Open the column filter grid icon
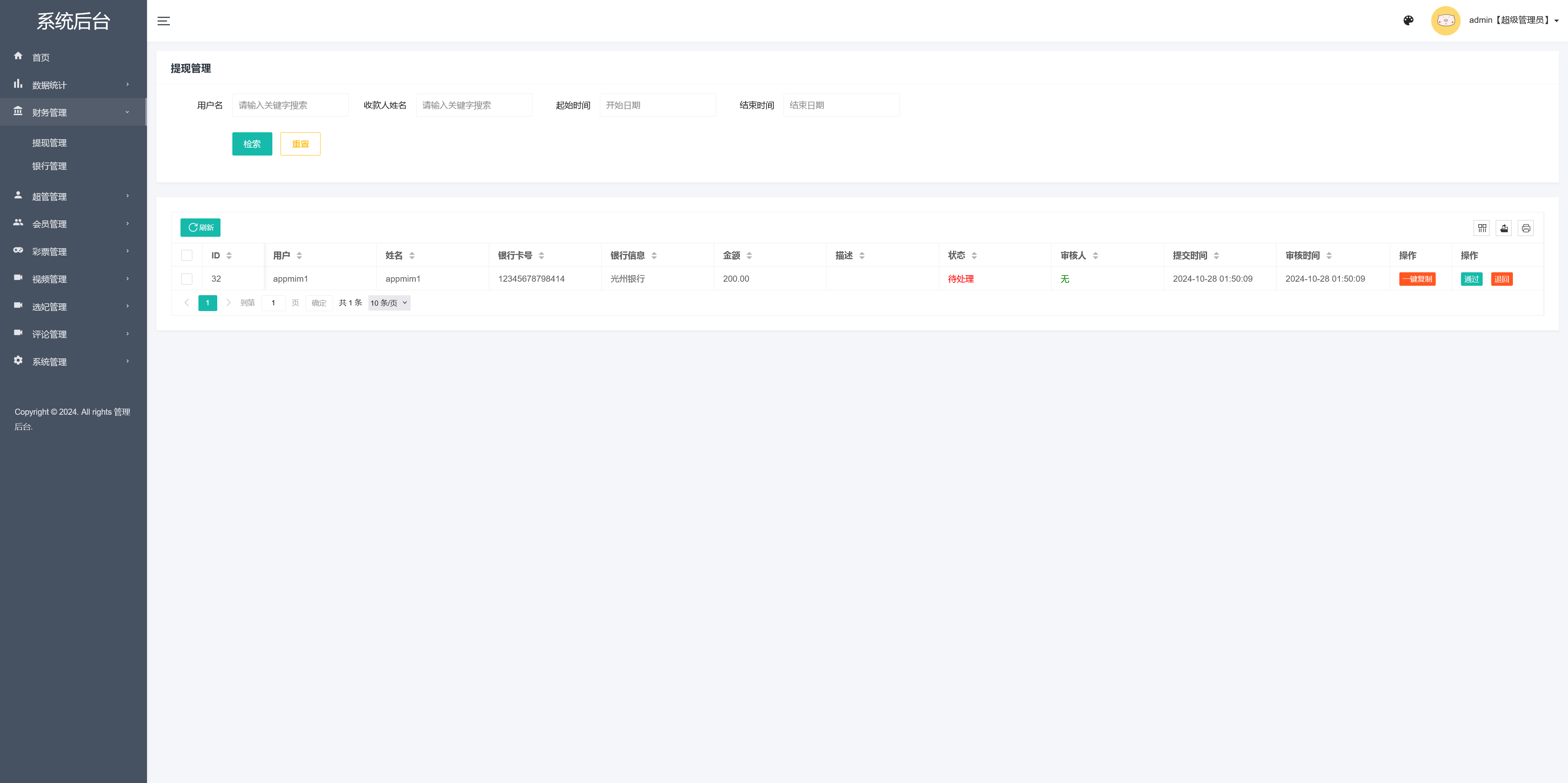 [1482, 228]
